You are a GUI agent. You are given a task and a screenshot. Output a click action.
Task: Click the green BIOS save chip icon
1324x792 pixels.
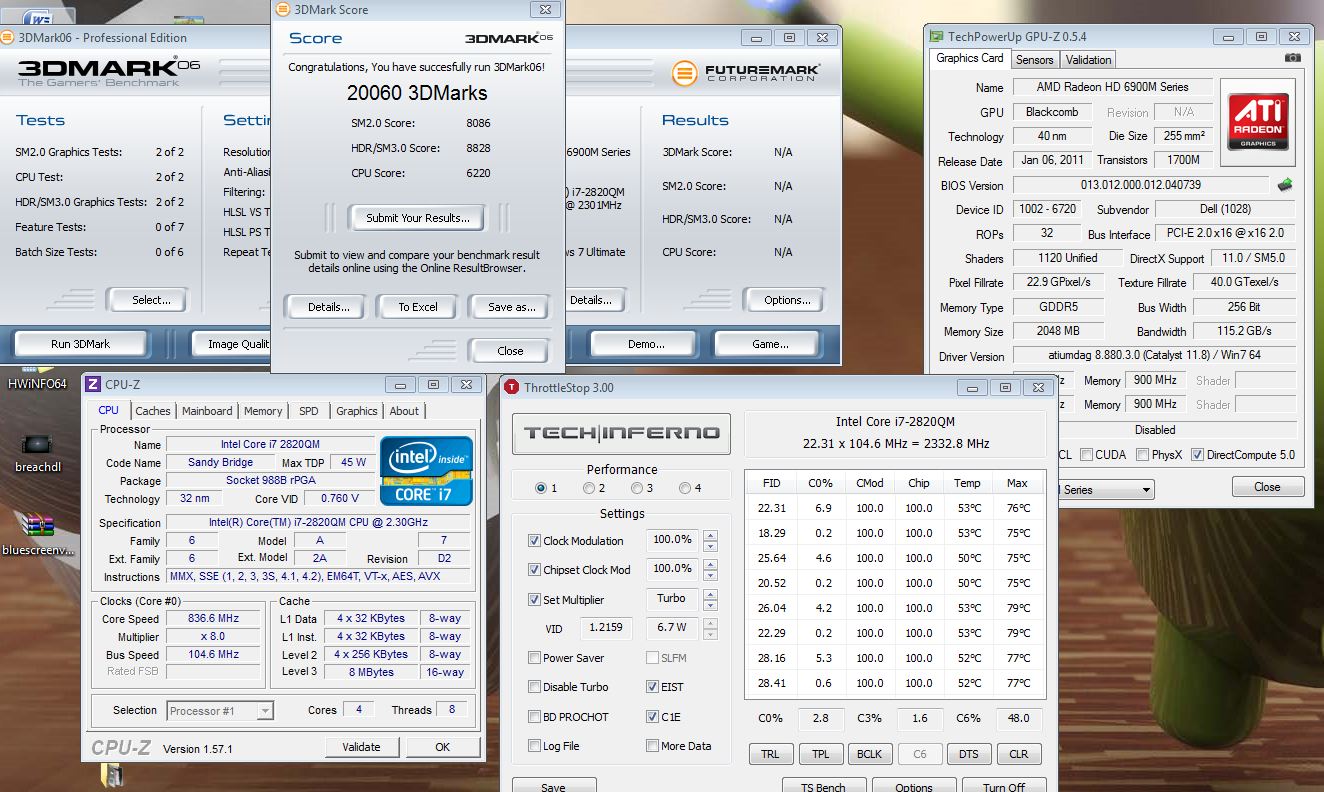coord(1285,185)
